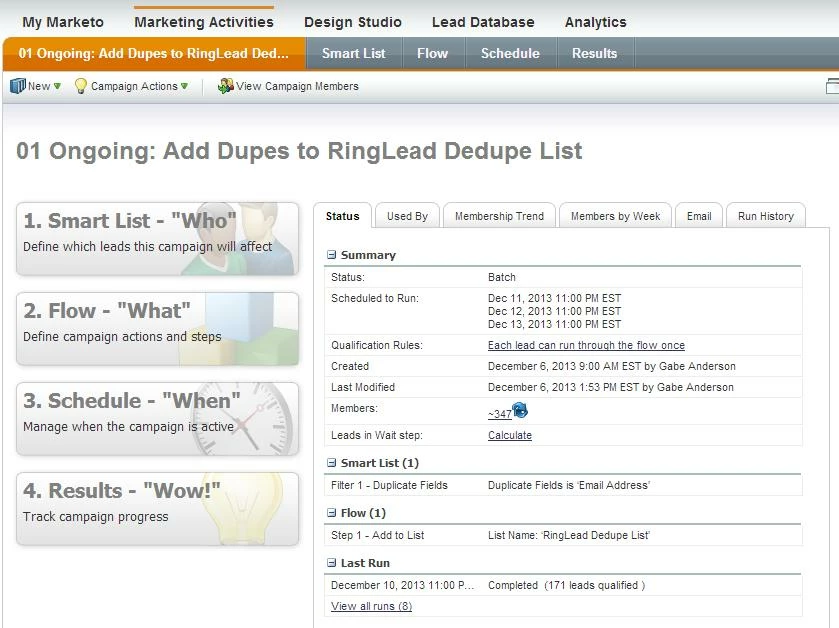Open the qualification rules link
The height and width of the screenshot is (628, 839).
[x=586, y=346]
